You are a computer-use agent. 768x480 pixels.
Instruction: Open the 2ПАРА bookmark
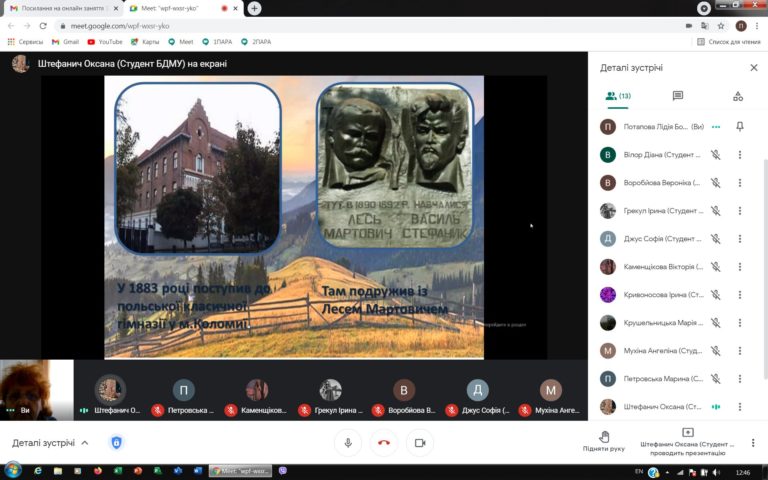(x=256, y=42)
